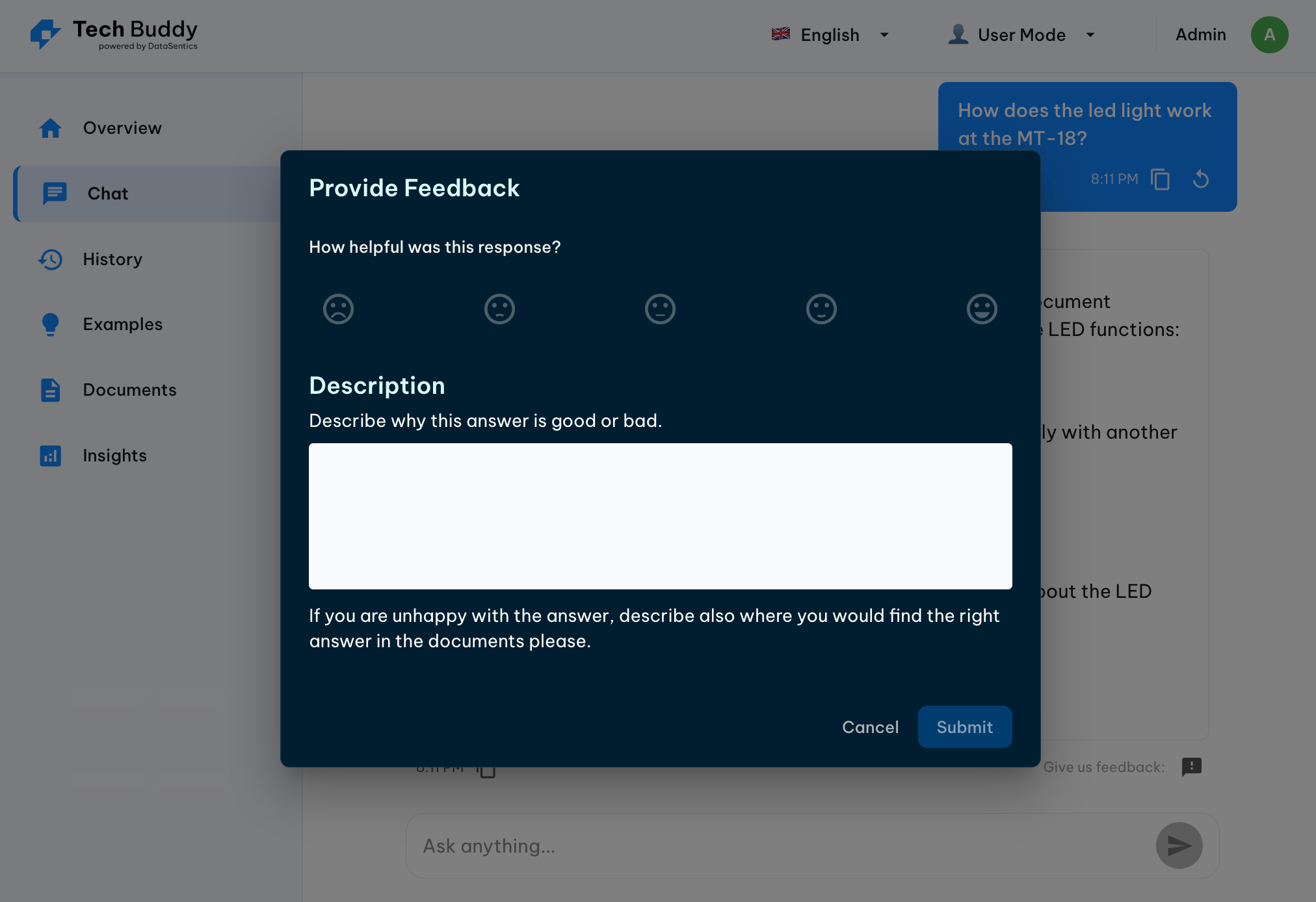Viewport: 1316px width, 902px height.
Task: Open the English language dropdown
Action: coord(830,35)
